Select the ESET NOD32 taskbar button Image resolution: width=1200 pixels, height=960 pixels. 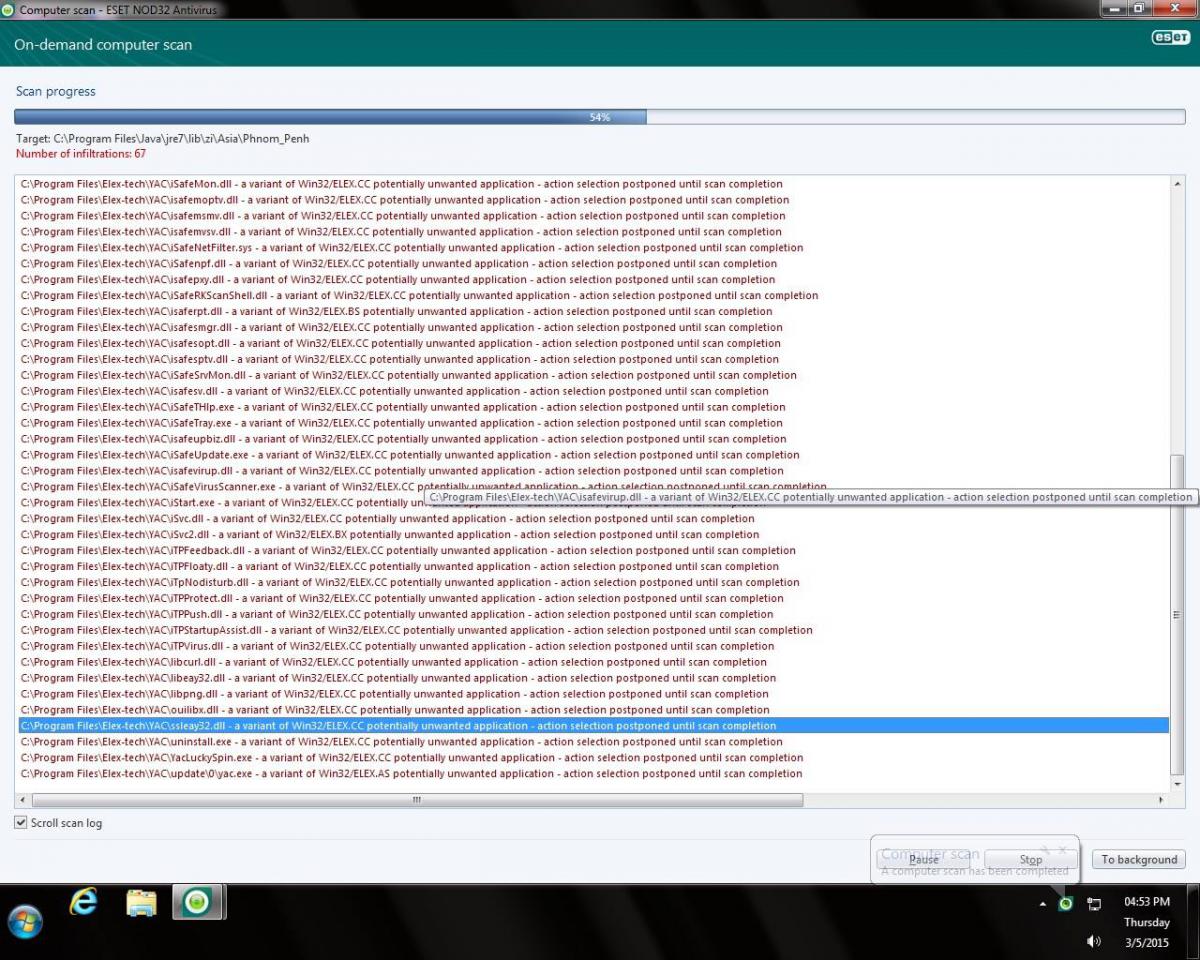[198, 902]
